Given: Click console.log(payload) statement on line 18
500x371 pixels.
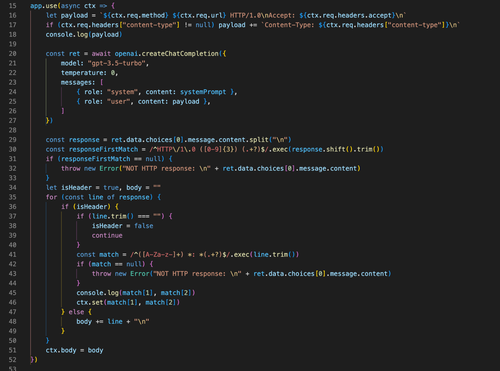Looking at the screenshot, I should [84, 35].
